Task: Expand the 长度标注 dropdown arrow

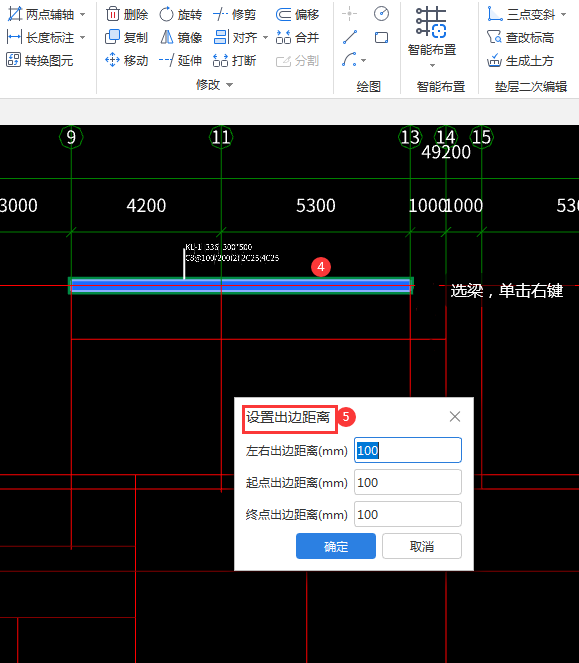Action: 82,38
